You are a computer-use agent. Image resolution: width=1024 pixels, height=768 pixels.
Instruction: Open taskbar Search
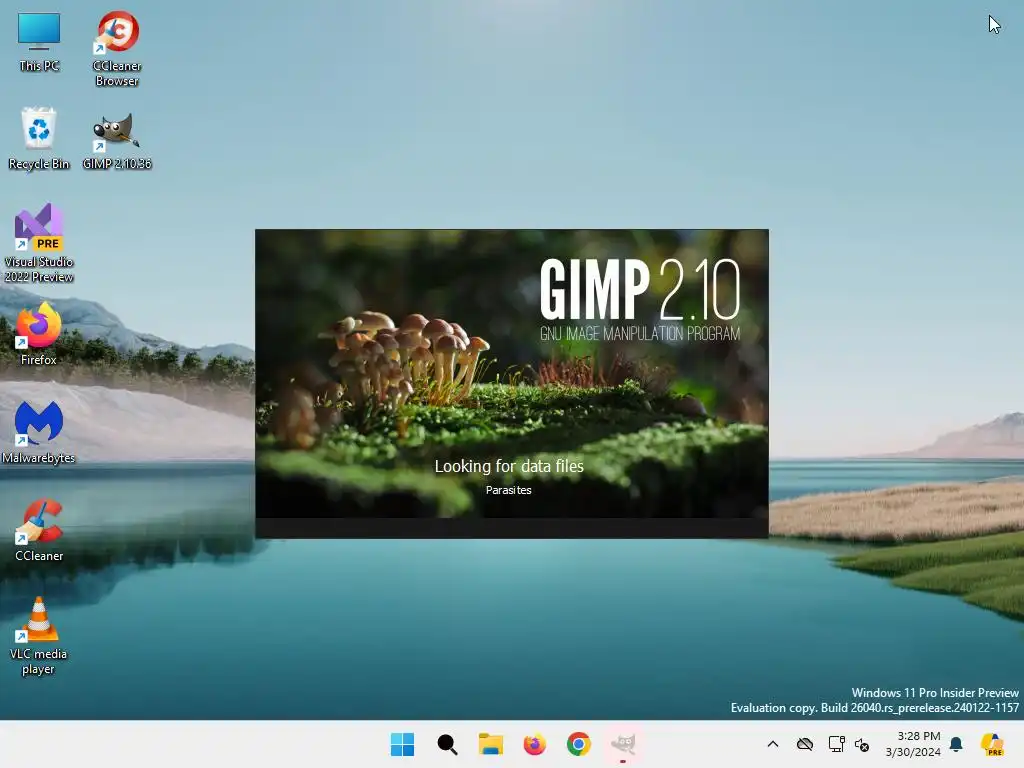click(447, 744)
